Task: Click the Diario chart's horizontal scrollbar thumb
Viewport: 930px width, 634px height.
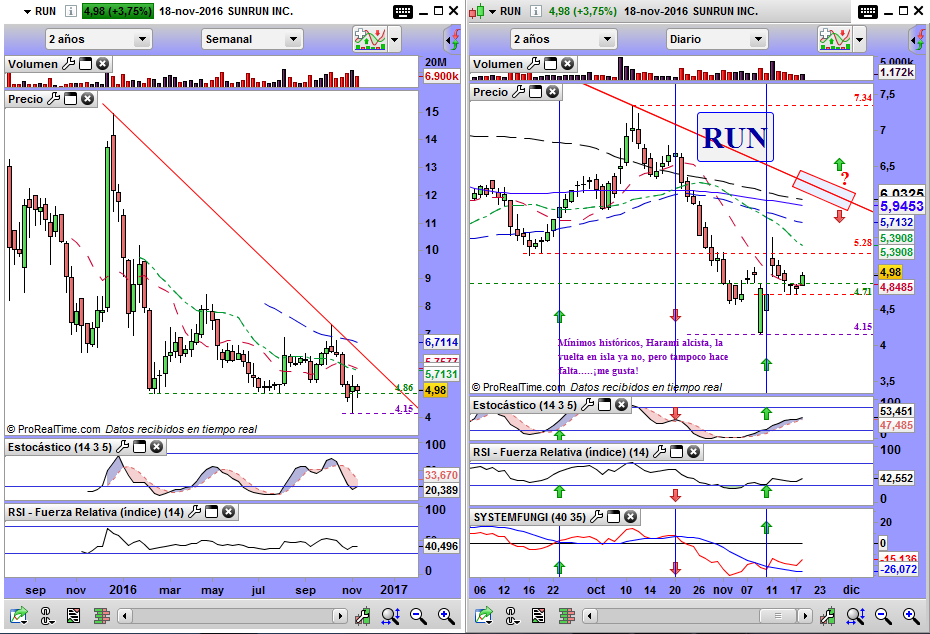Action: coord(778,616)
